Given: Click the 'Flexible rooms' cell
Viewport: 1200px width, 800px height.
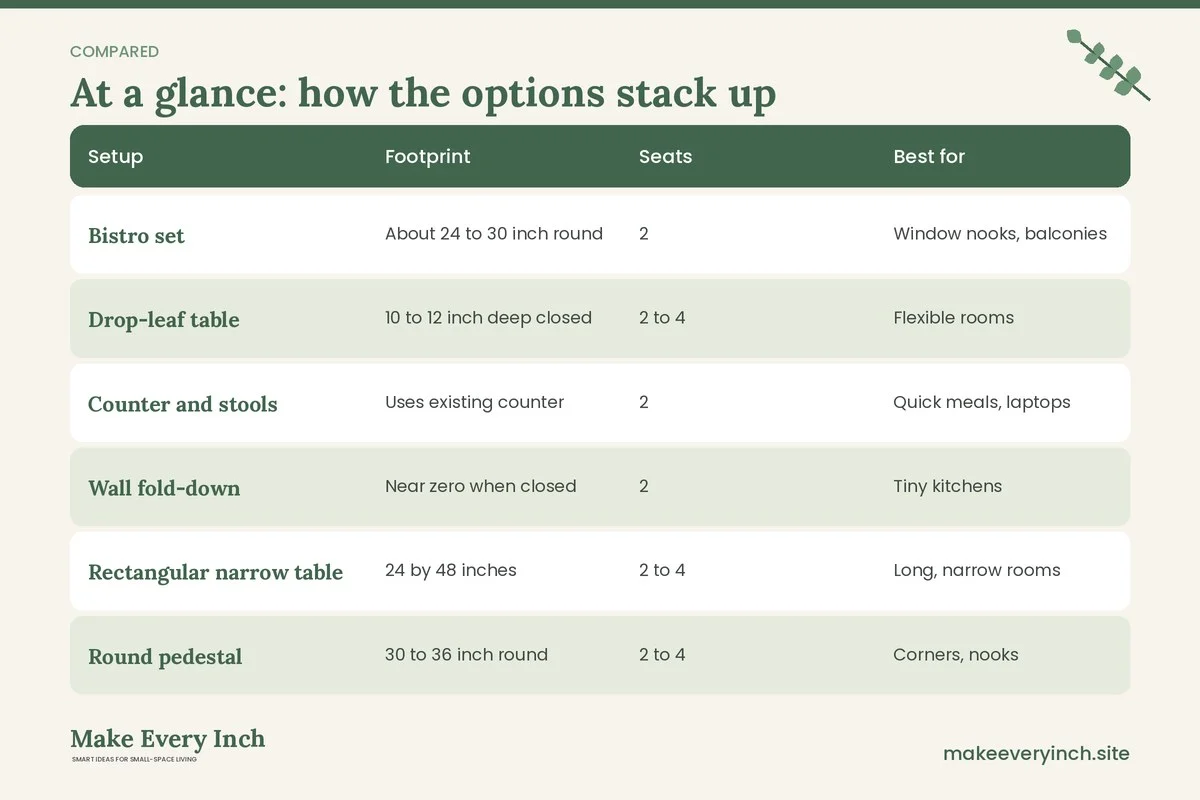Looking at the screenshot, I should [953, 318].
